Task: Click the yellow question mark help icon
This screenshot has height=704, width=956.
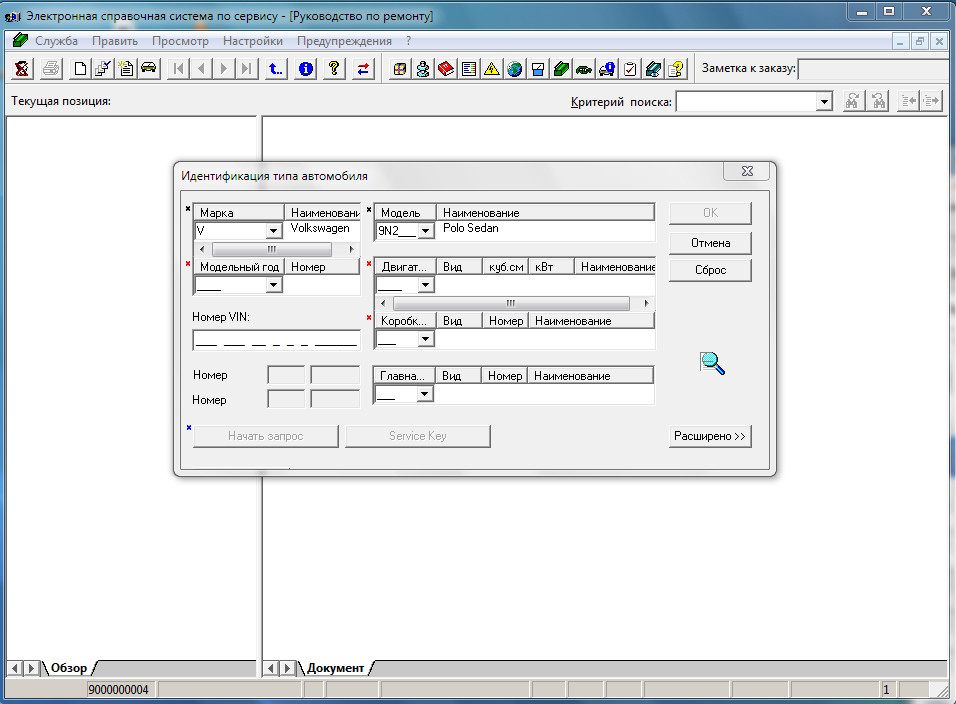Action: (334, 69)
